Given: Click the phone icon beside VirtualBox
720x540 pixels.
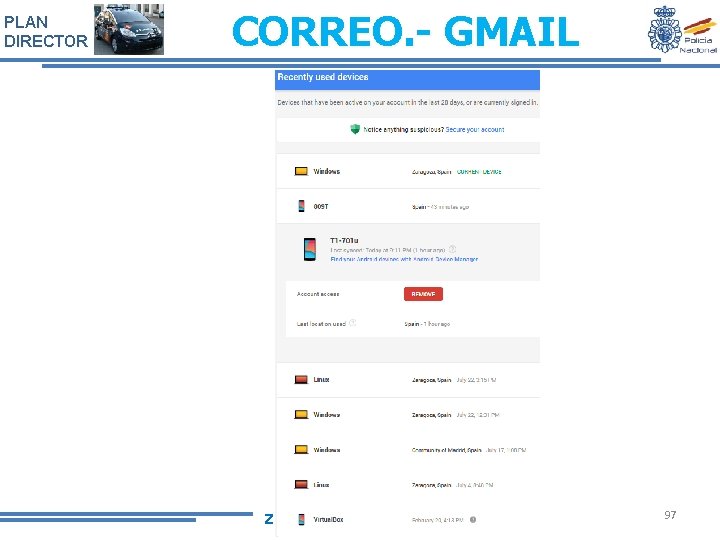Looking at the screenshot, I should tap(301, 519).
